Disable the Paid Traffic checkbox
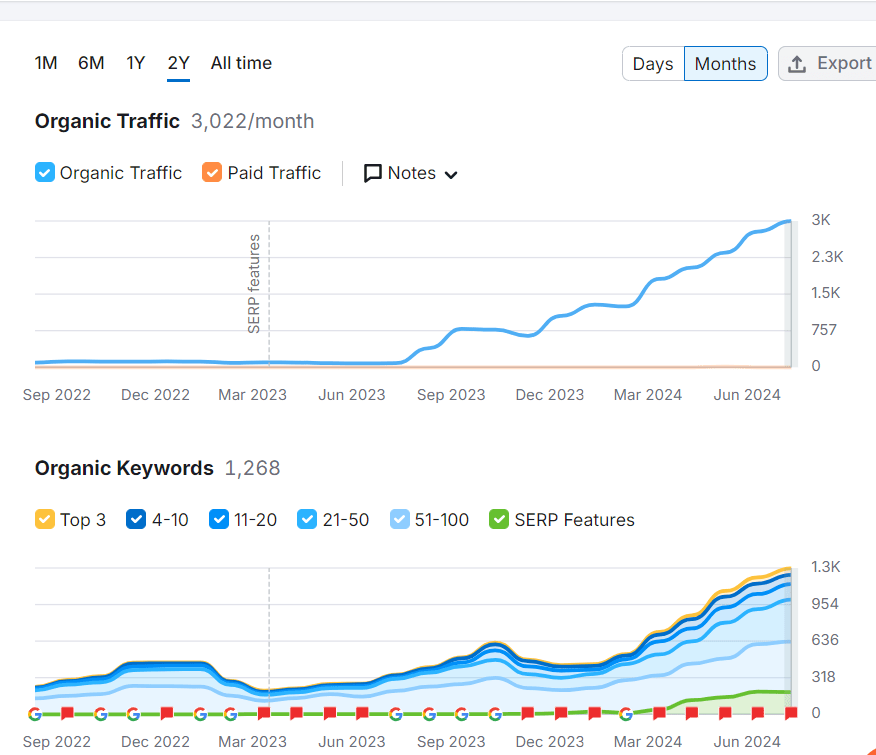Screen dimensions: 876x755 coord(211,173)
